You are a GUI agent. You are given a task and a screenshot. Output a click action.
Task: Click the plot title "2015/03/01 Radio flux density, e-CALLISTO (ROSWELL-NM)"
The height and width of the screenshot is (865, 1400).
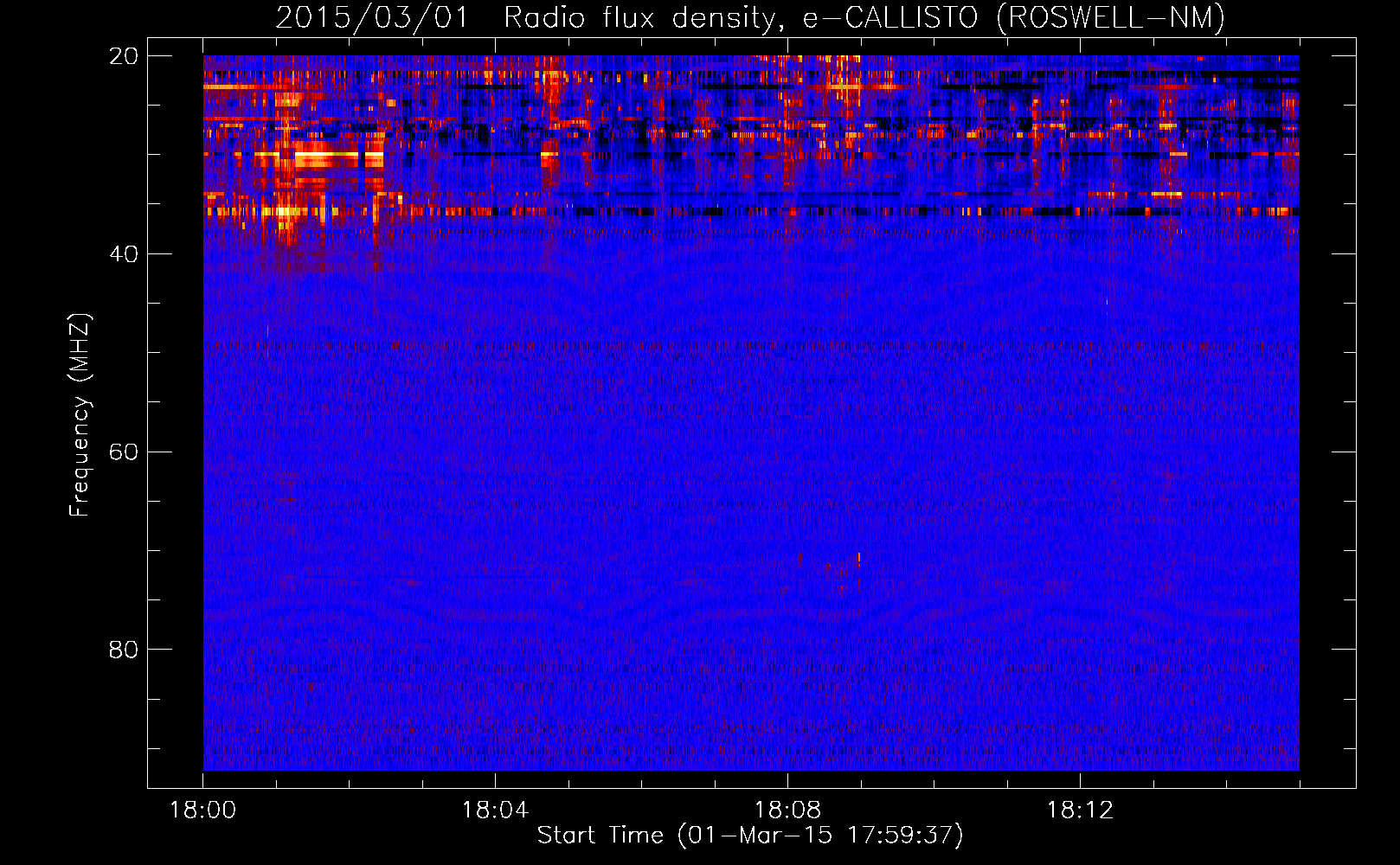pyautogui.click(x=750, y=18)
